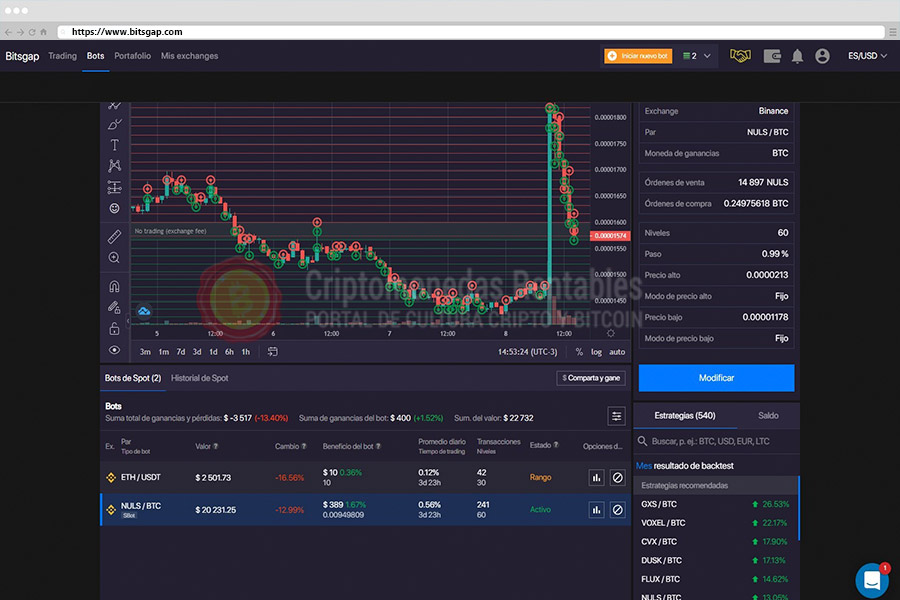This screenshot has height=600, width=900.
Task: Open the live chat support bubble
Action: tap(872, 580)
